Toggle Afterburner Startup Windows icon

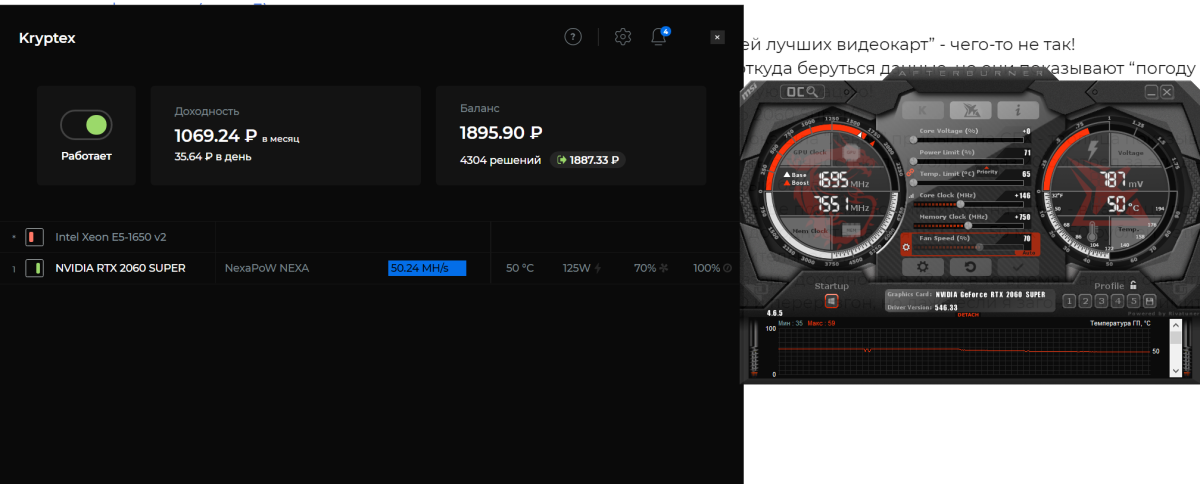point(831,301)
